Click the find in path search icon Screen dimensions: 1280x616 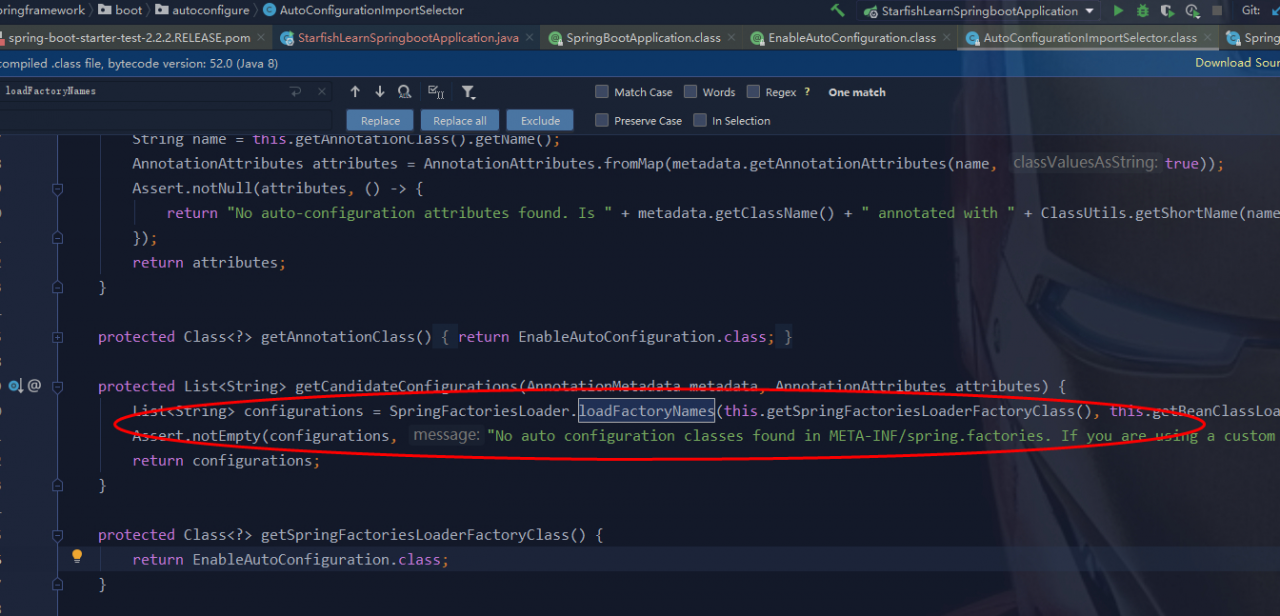(x=404, y=92)
